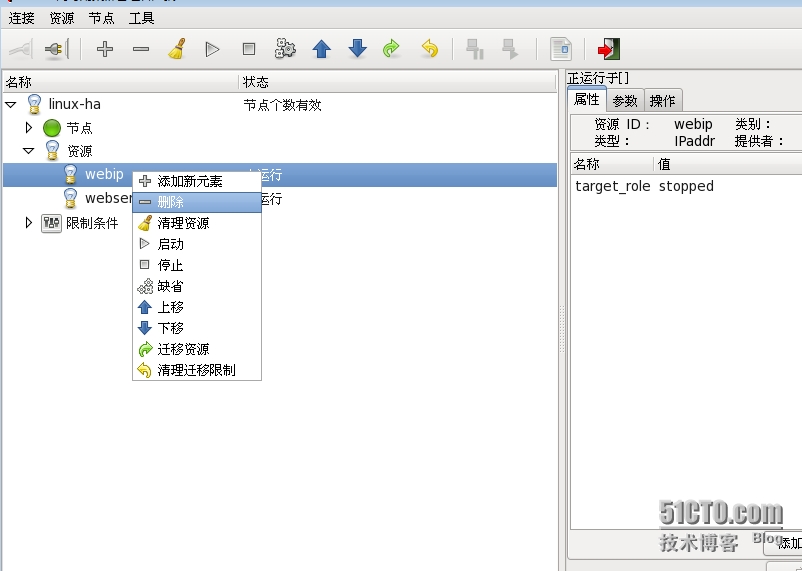The height and width of the screenshot is (571, 802).
Task: Click the gray active node toolbar icon
Action: click(x=510, y=49)
